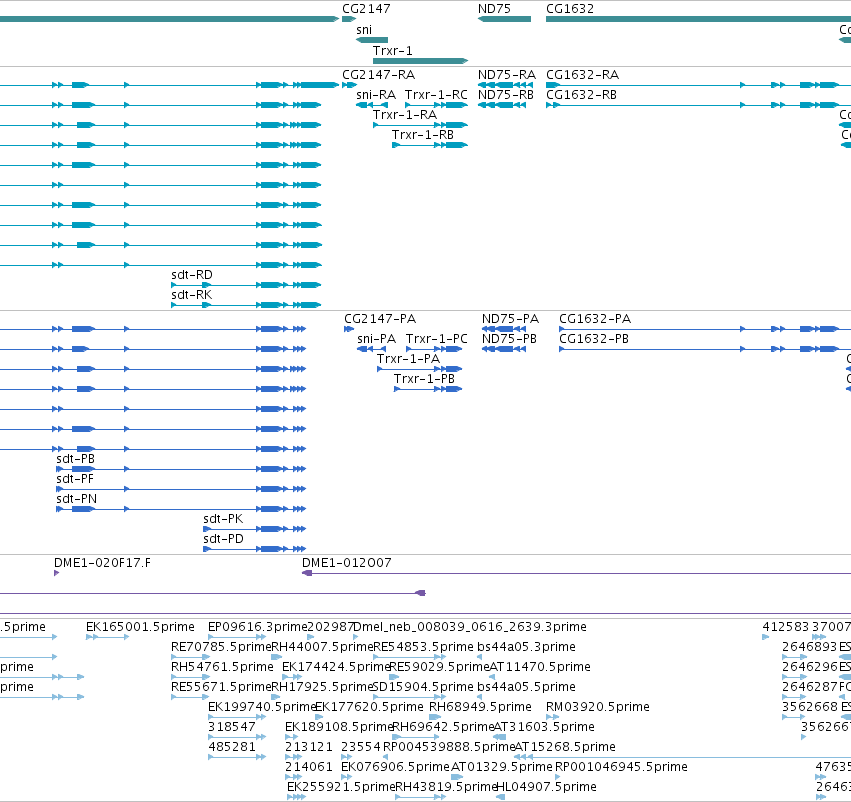This screenshot has height=802, width=851.
Task: Click the RM03920.5prime EST label
Action: point(598,706)
